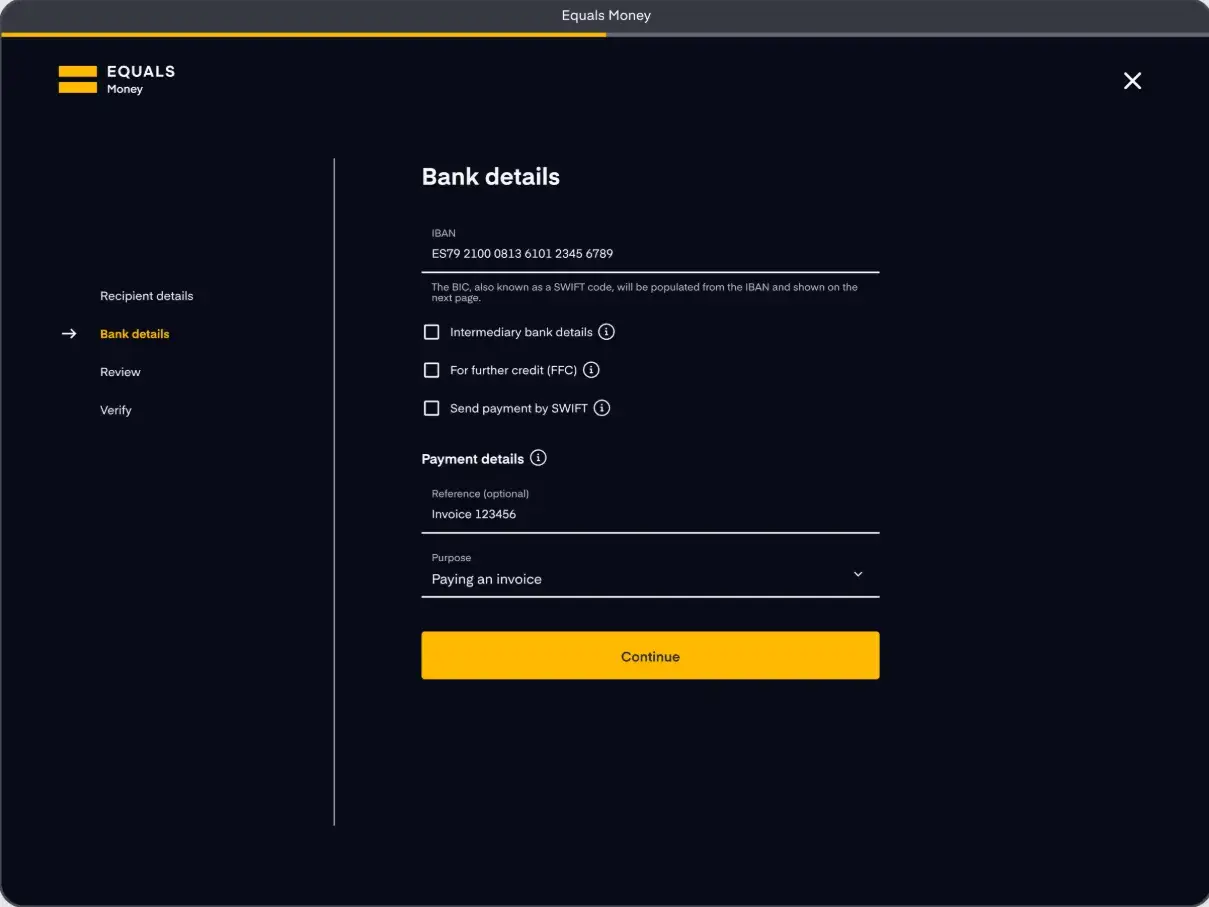This screenshot has width=1209, height=907.
Task: Check the Send payment by SWIFT box
Action: (x=432, y=408)
